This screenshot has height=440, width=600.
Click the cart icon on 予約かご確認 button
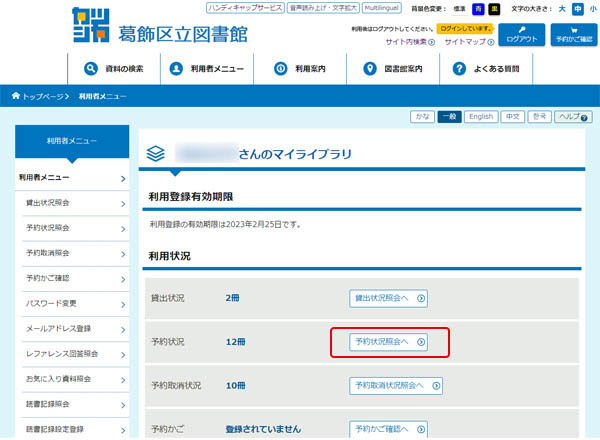coord(574,31)
